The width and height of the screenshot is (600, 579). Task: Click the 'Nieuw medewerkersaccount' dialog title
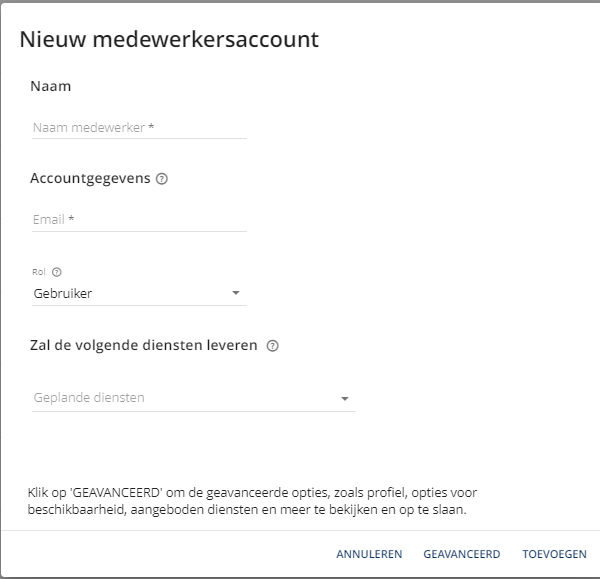(x=169, y=39)
